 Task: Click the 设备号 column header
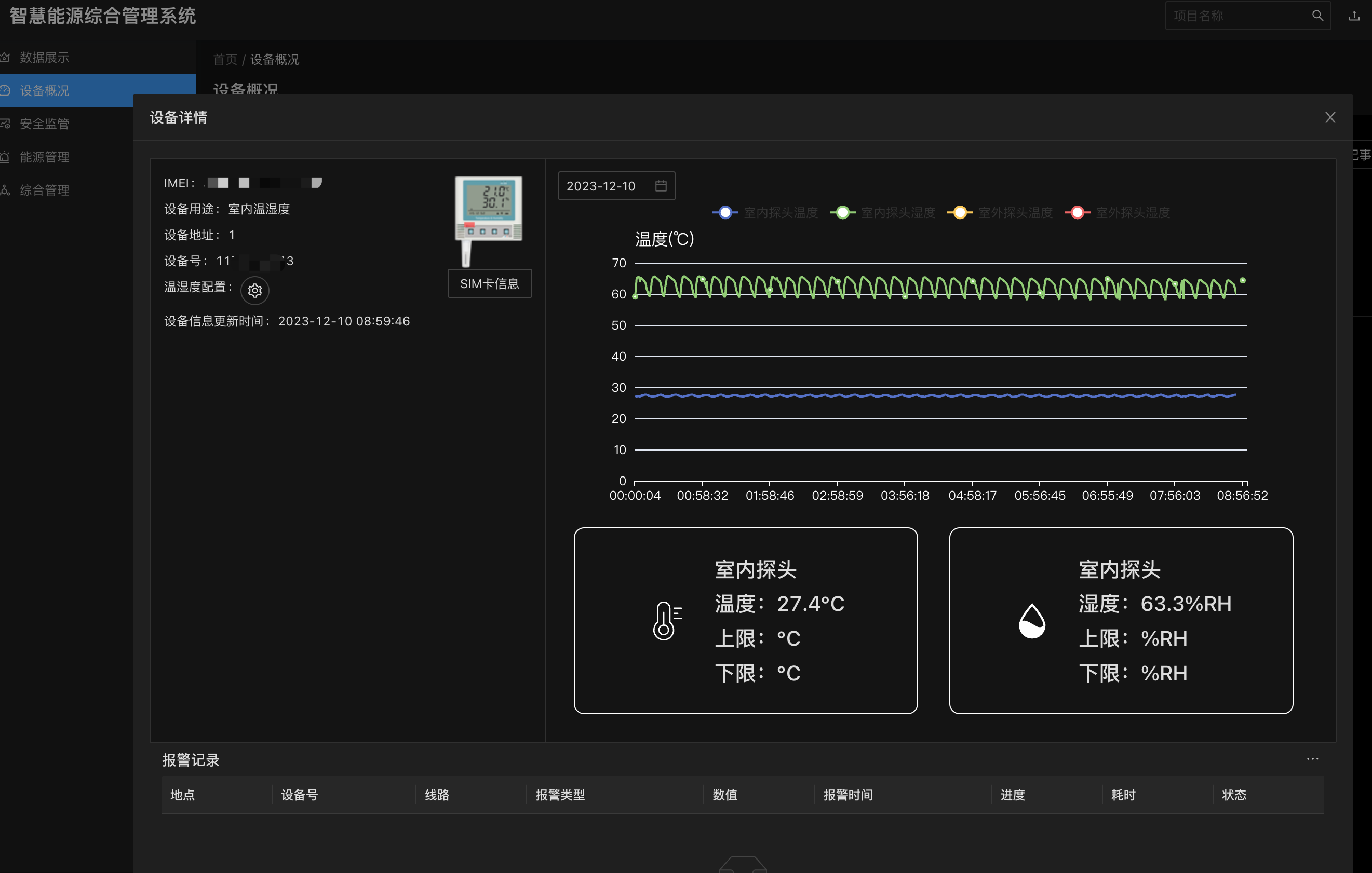pyautogui.click(x=300, y=795)
